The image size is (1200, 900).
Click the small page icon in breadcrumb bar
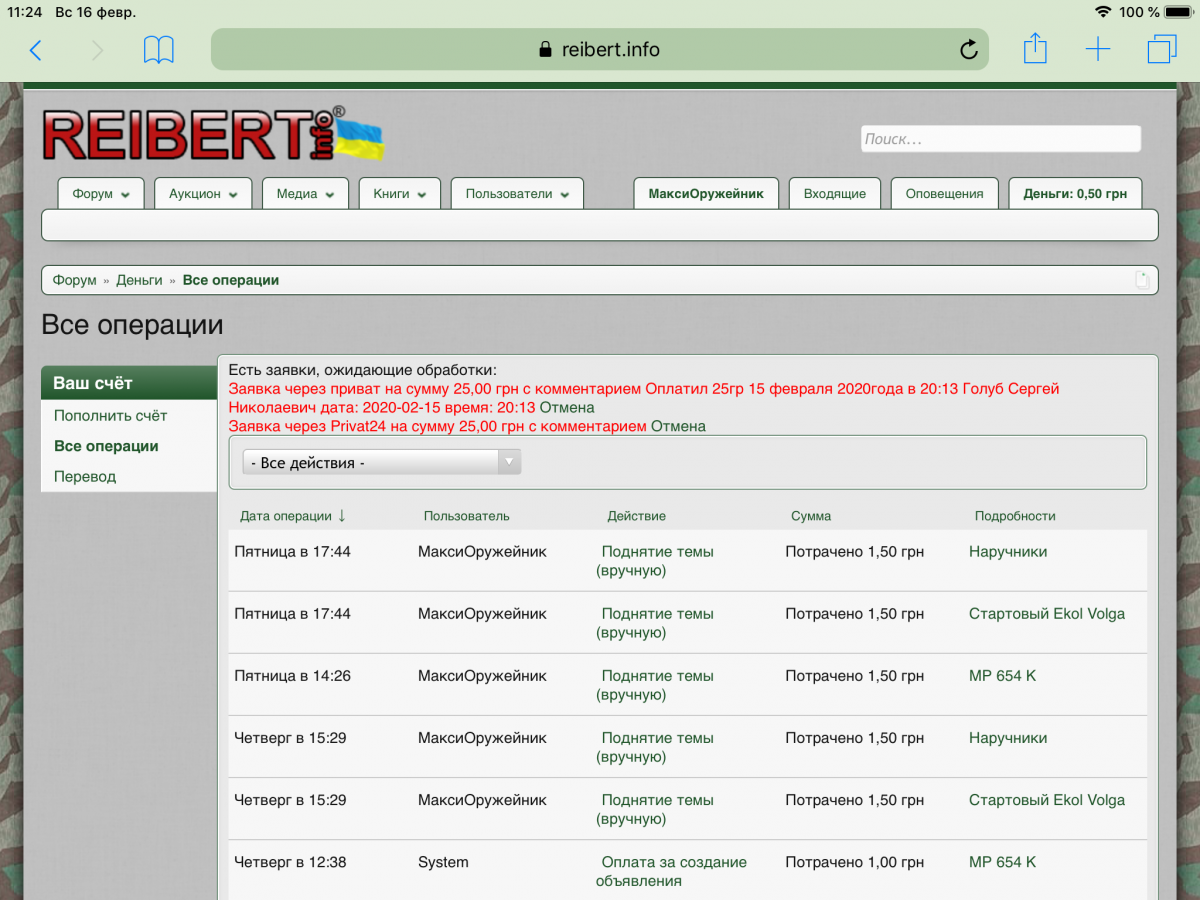pos(1142,280)
